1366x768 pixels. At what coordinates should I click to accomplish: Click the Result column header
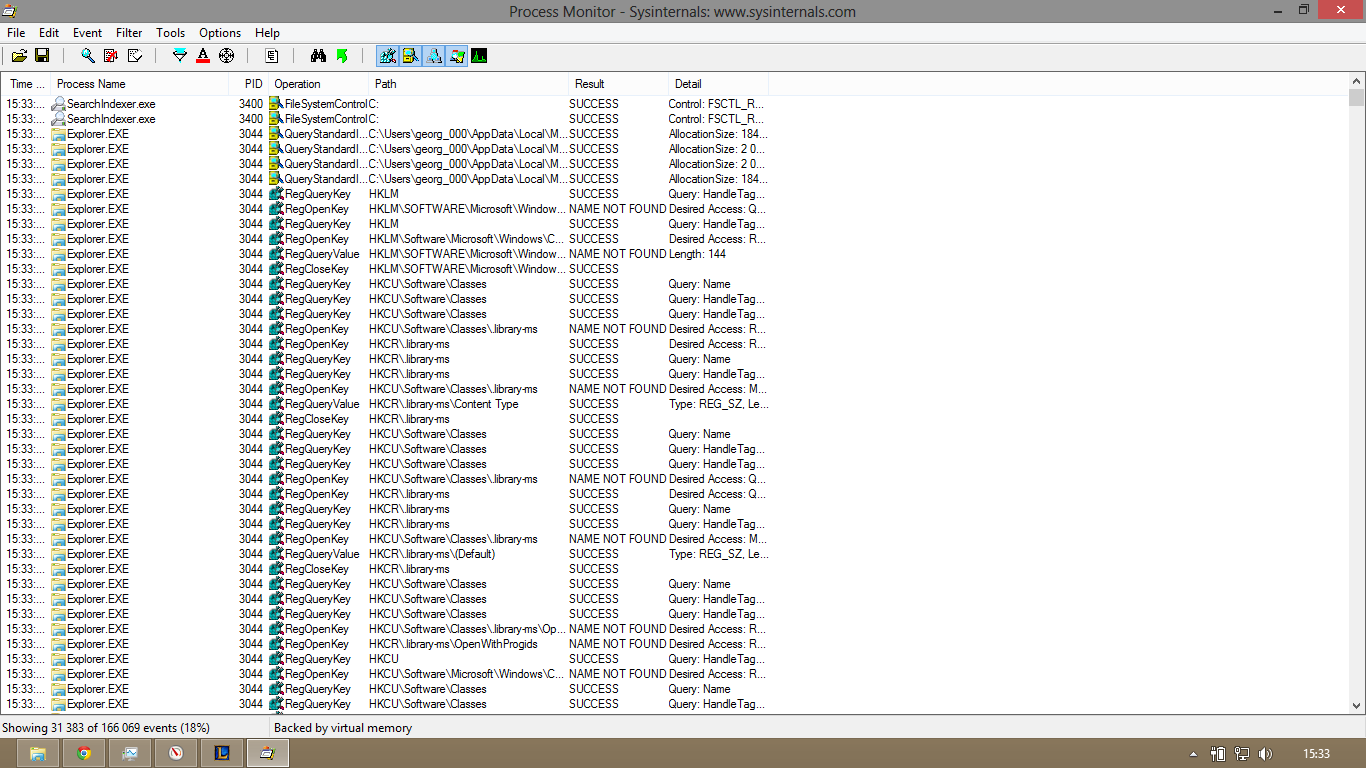pyautogui.click(x=619, y=84)
